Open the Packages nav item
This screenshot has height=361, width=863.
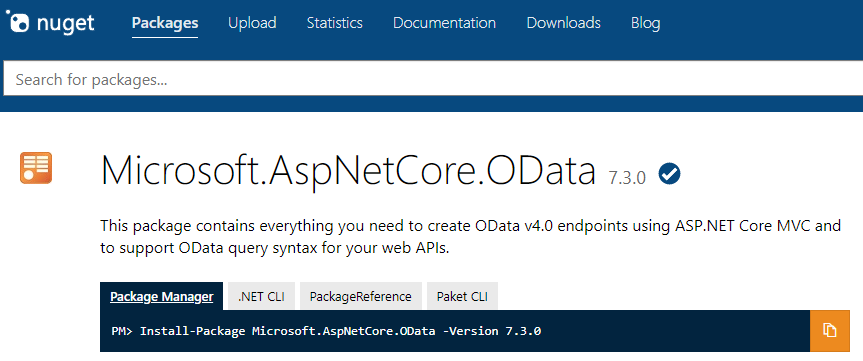point(165,23)
